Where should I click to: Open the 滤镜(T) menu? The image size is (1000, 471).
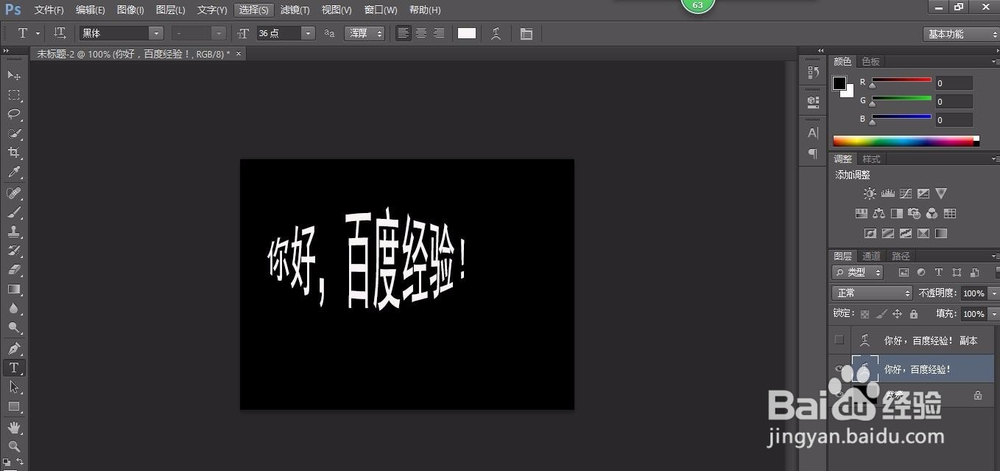point(295,10)
